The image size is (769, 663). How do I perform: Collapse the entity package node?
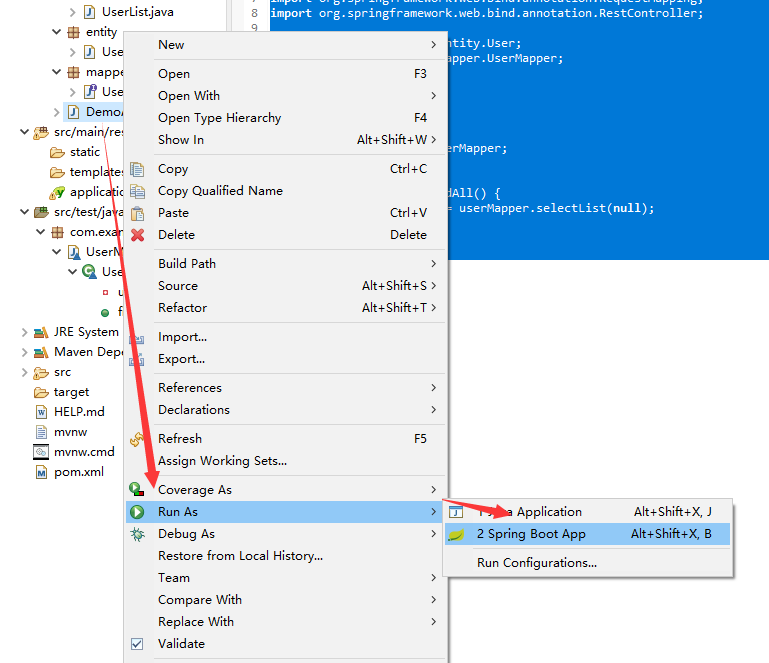coord(57,32)
